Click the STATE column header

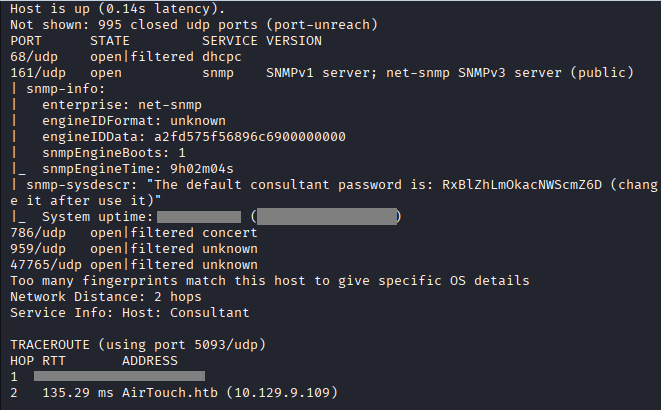pyautogui.click(x=110, y=41)
